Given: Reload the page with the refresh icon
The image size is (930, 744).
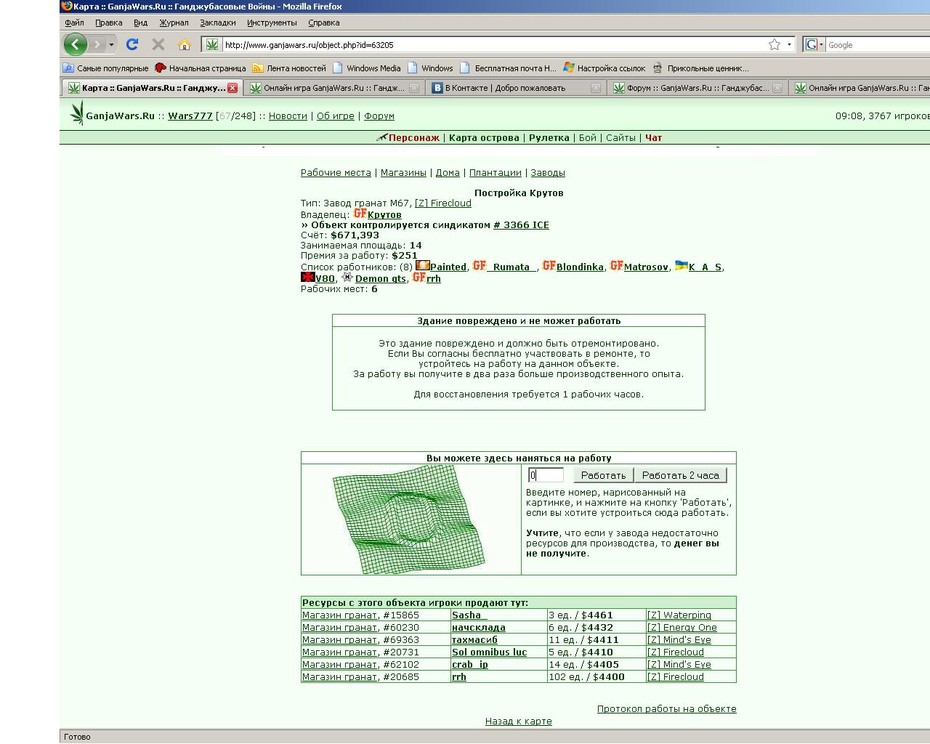Looking at the screenshot, I should click(x=132, y=44).
